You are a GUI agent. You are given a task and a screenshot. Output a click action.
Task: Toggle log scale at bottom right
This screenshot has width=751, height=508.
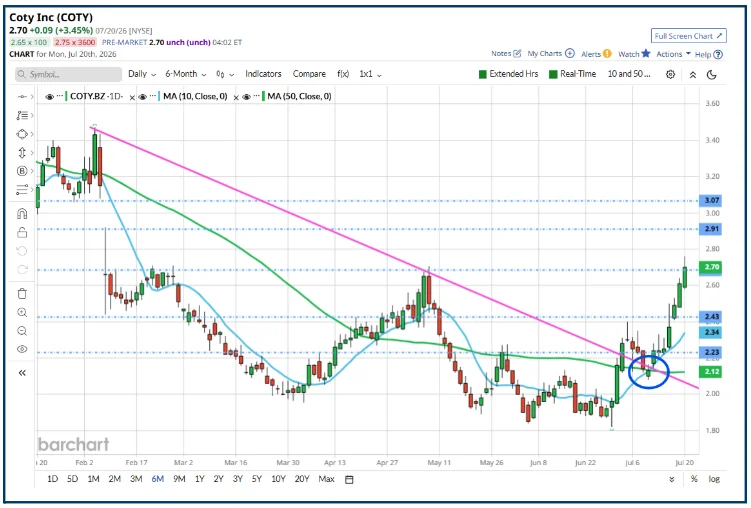tap(714, 479)
